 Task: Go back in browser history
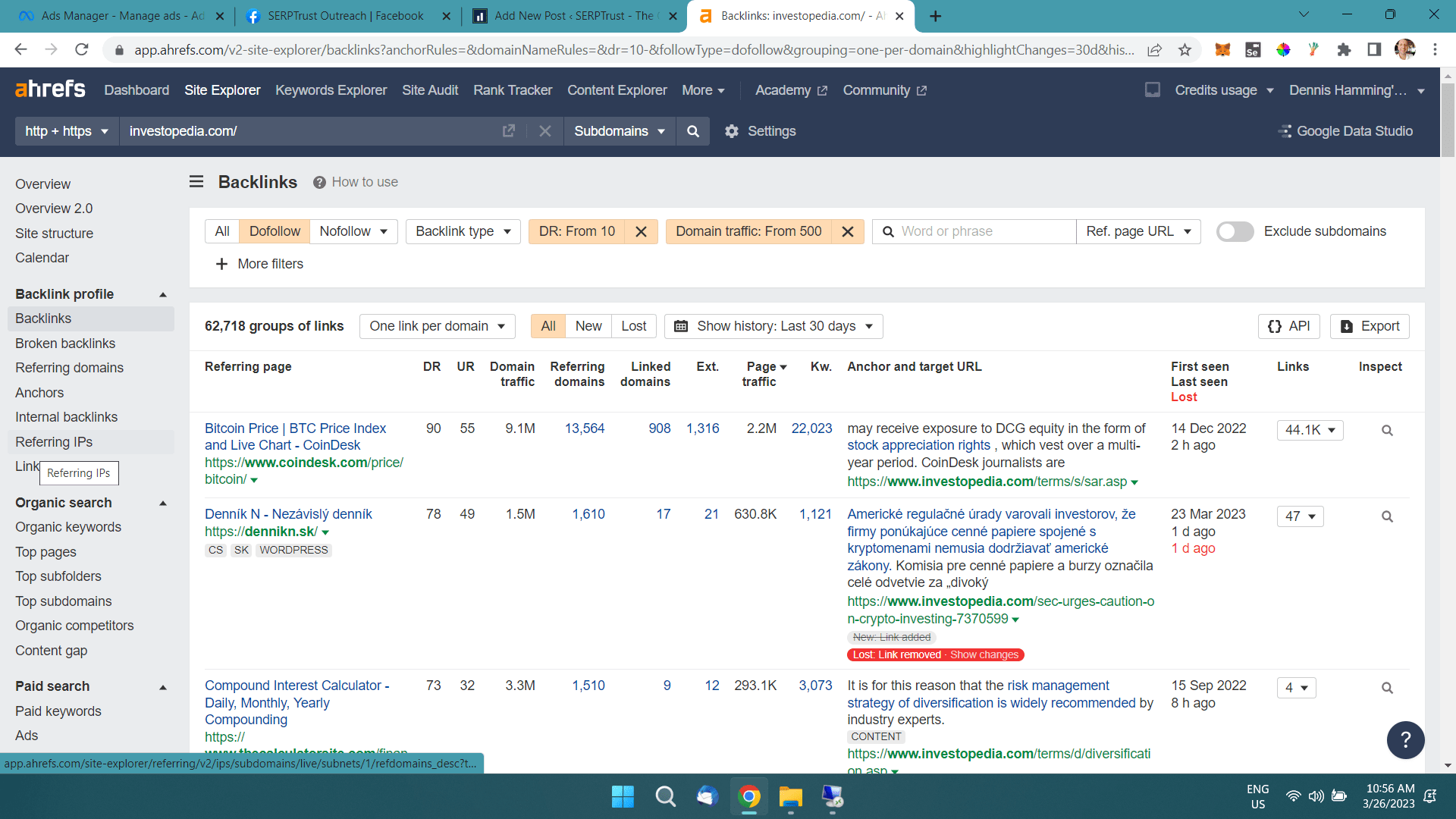point(21,50)
